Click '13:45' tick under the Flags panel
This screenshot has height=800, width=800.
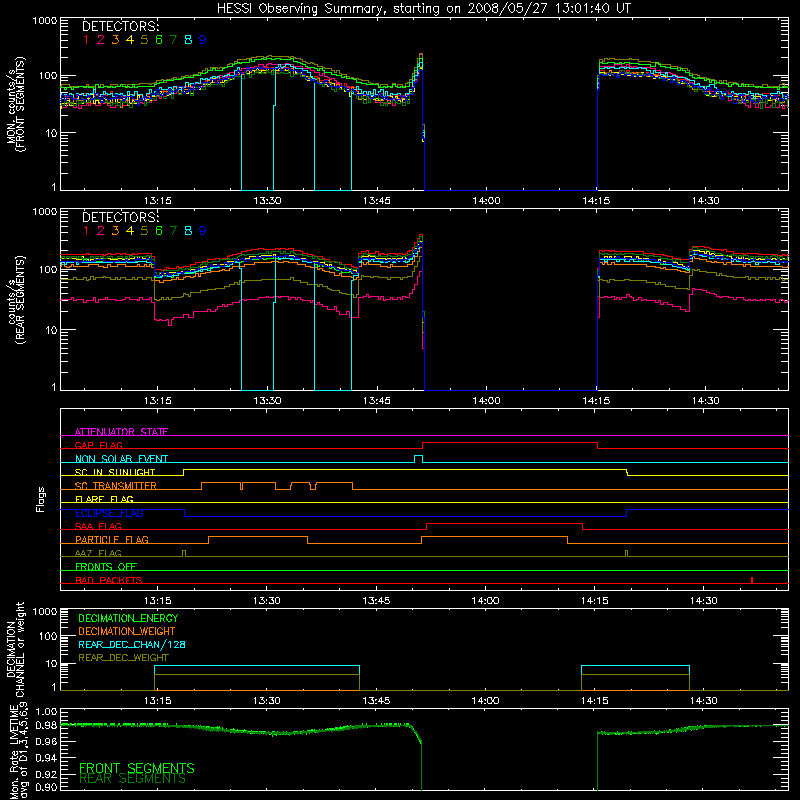click(x=377, y=601)
